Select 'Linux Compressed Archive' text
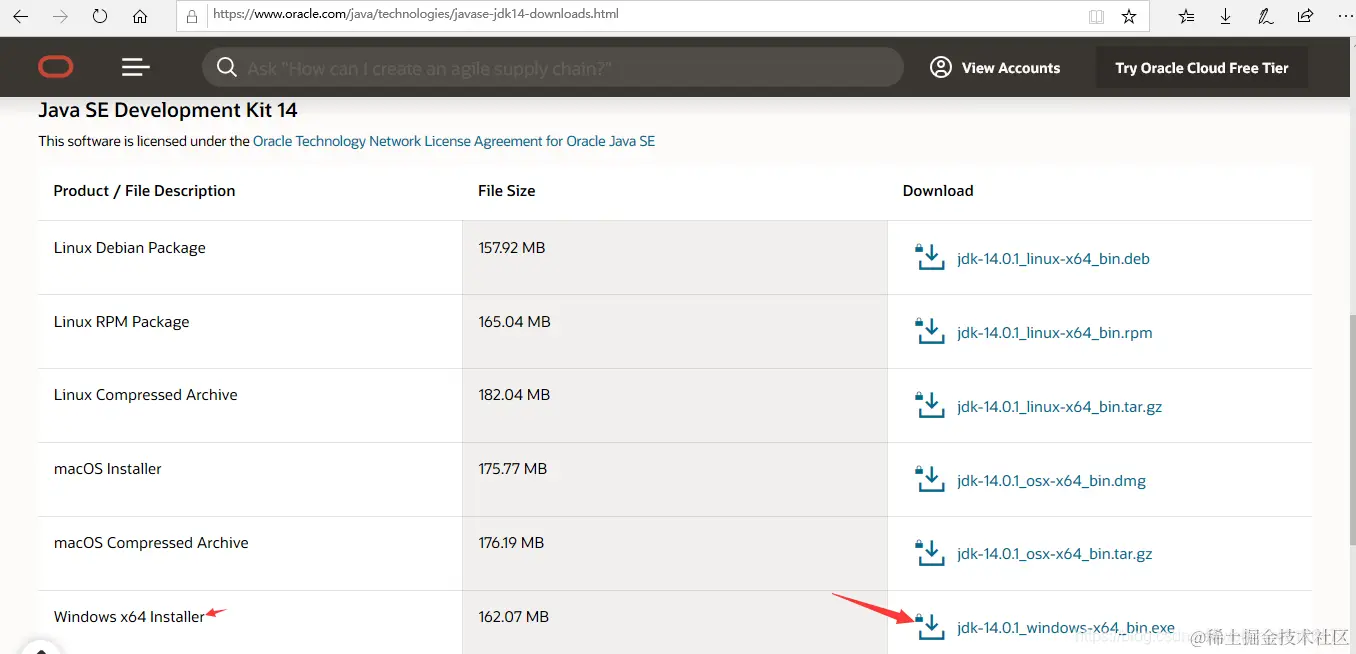 pos(146,395)
